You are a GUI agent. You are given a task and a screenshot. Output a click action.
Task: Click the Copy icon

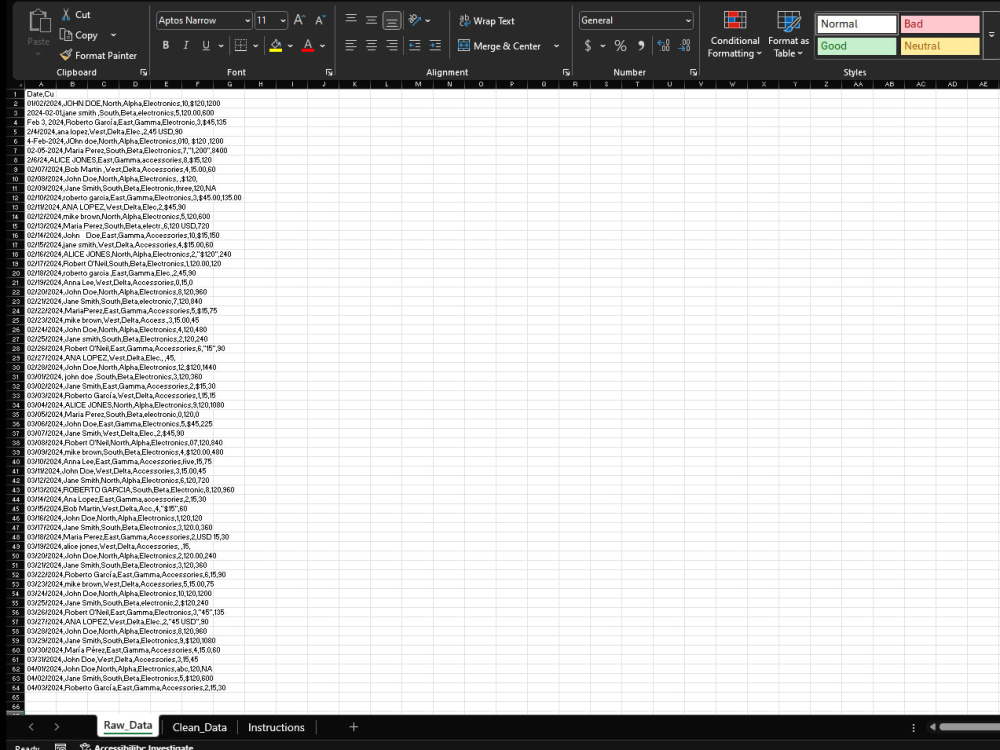[x=66, y=35]
